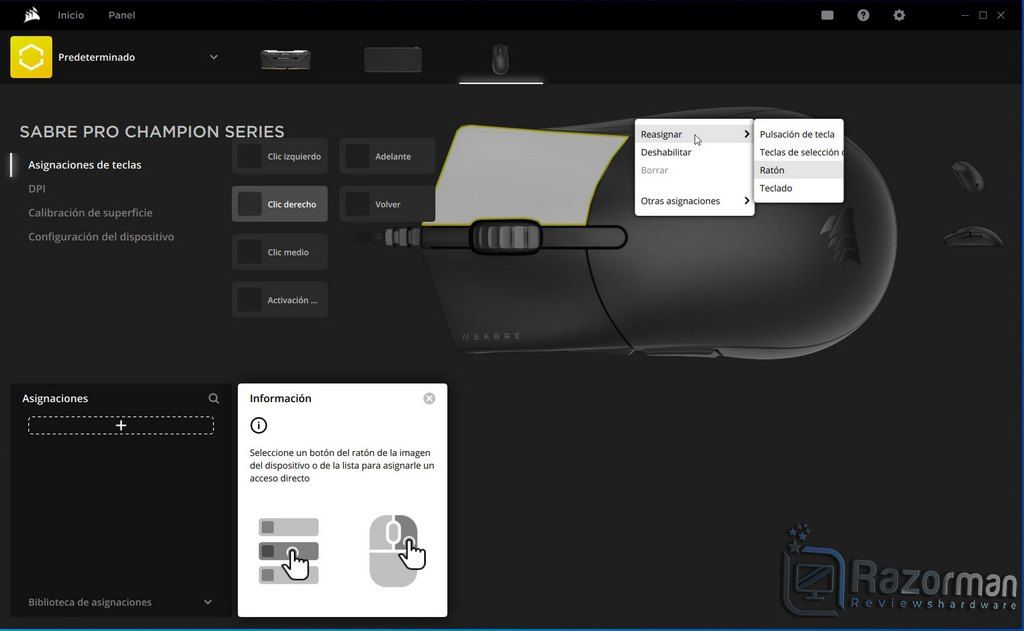This screenshot has height=631, width=1024.
Task: Choose Reasignar in the context menu
Action: click(694, 134)
